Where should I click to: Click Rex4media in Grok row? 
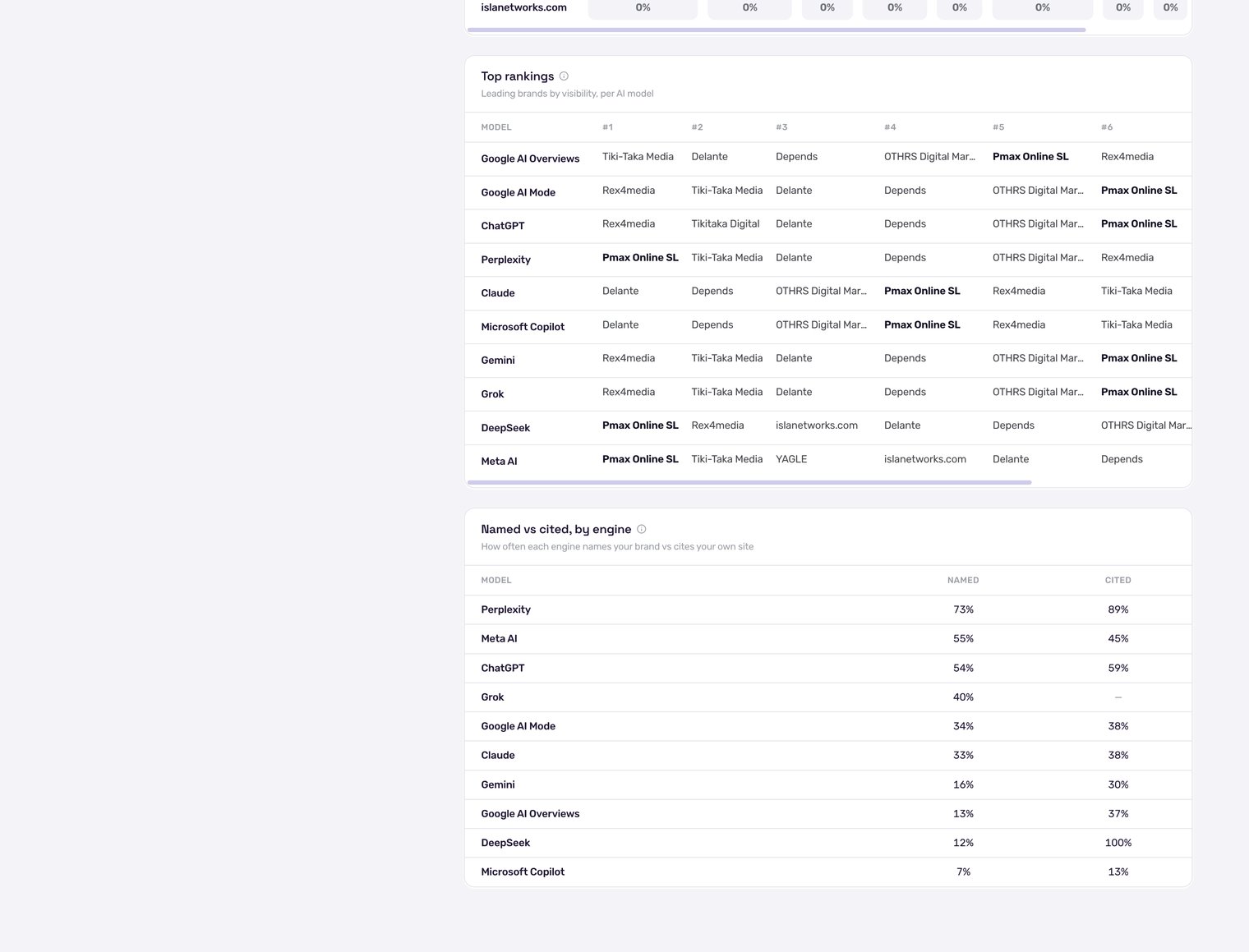(x=629, y=392)
